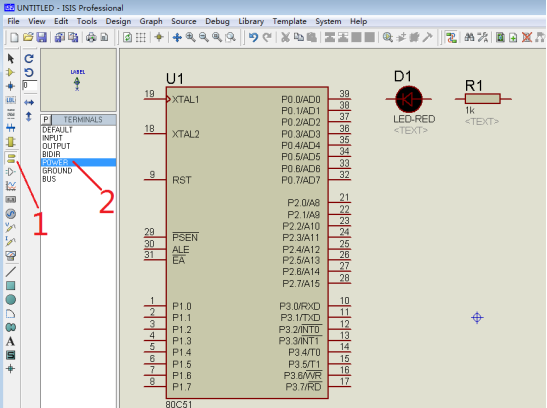The image size is (547, 408).
Task: Open the Template menu
Action: pos(290,21)
